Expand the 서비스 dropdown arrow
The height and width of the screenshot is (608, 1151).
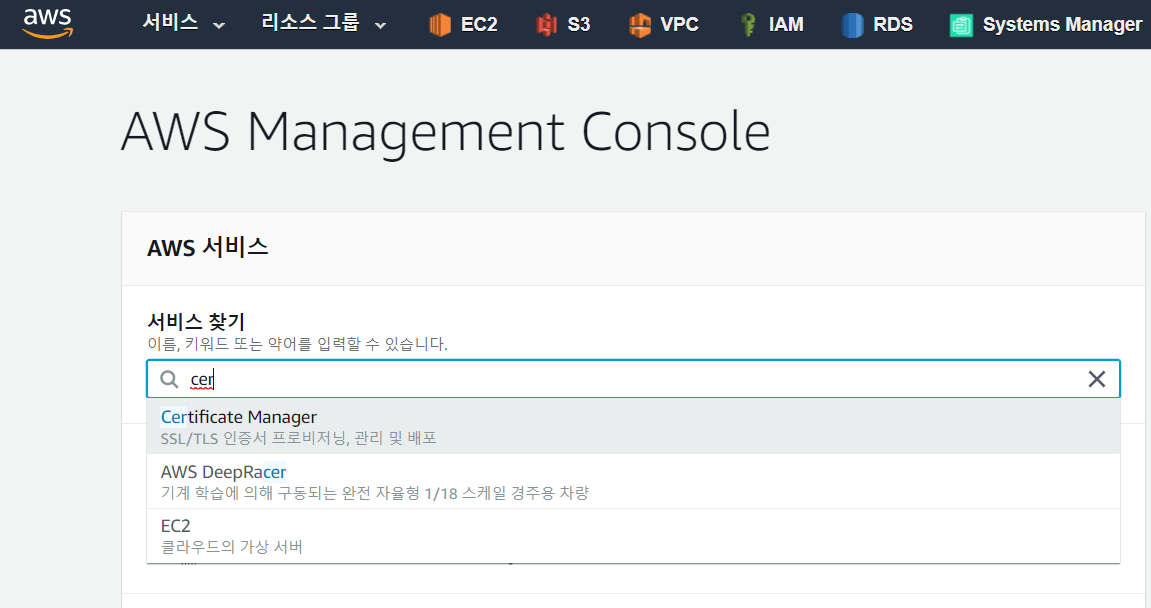coord(219,26)
